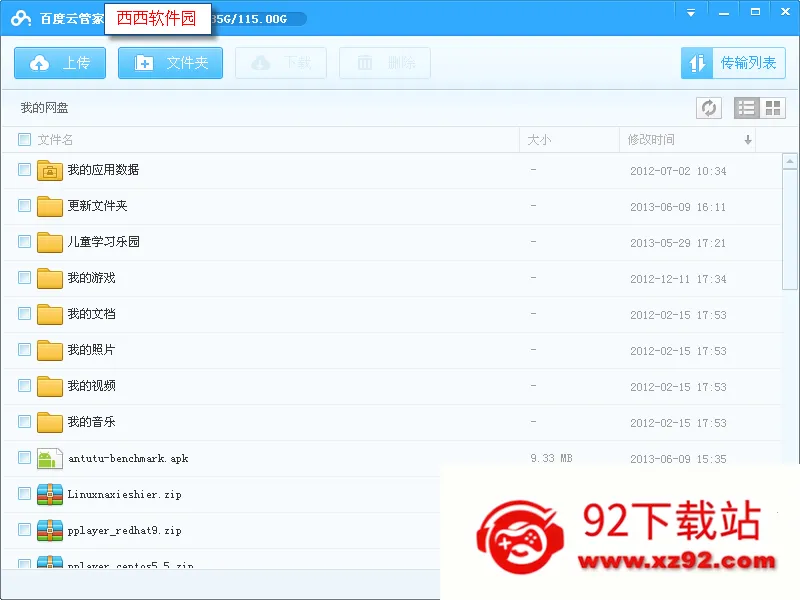Sort files by 大小 column
Viewport: 800px width, 600px height.
pyautogui.click(x=539, y=140)
